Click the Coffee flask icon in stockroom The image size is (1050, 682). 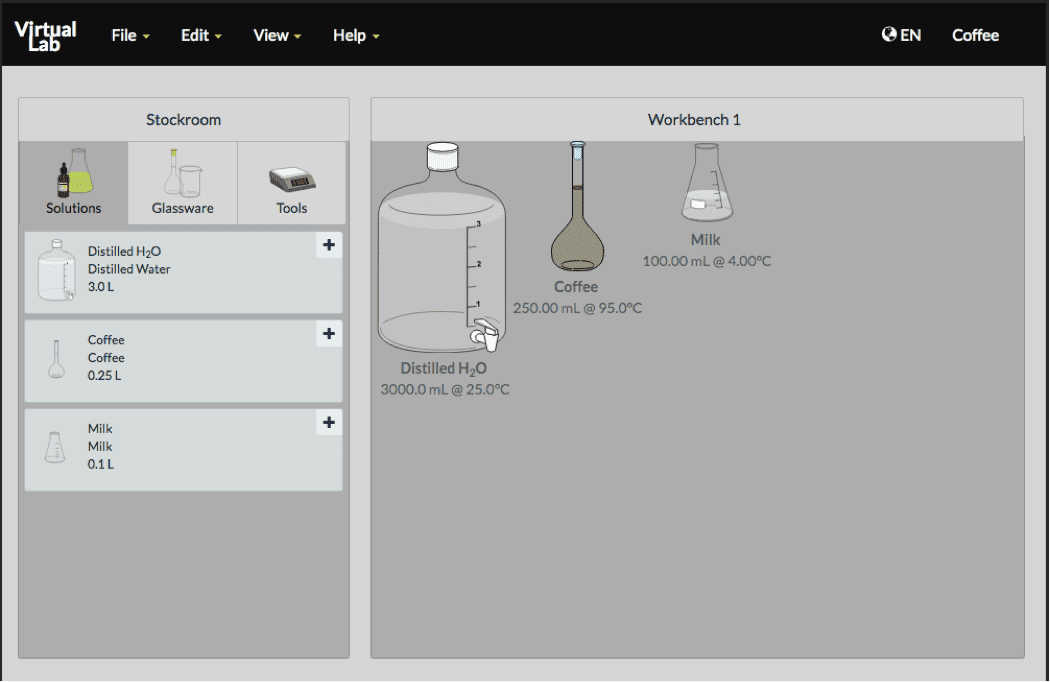(x=56, y=359)
